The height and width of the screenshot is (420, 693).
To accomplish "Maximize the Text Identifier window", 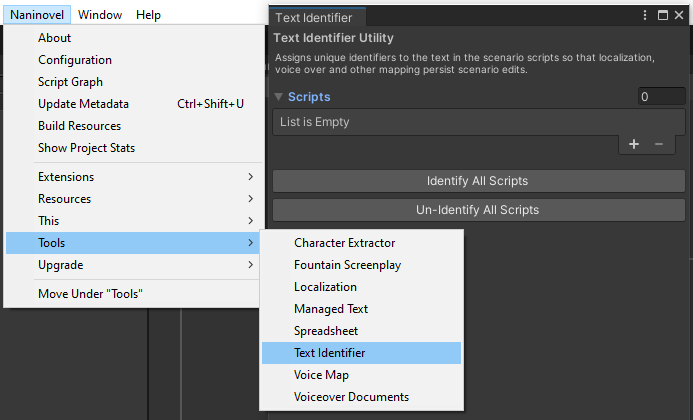I will click(x=663, y=15).
